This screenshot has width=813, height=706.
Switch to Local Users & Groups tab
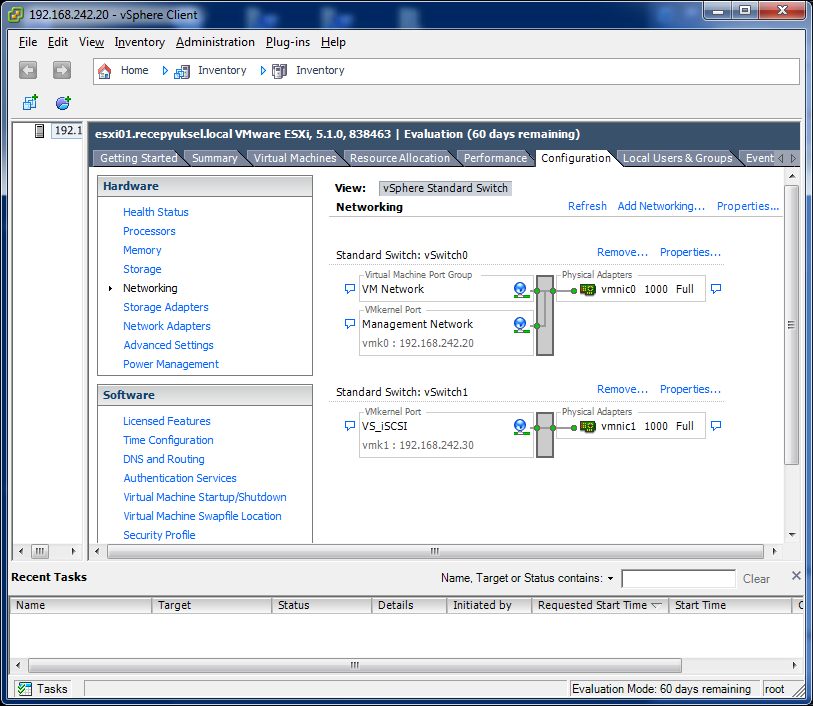click(677, 158)
